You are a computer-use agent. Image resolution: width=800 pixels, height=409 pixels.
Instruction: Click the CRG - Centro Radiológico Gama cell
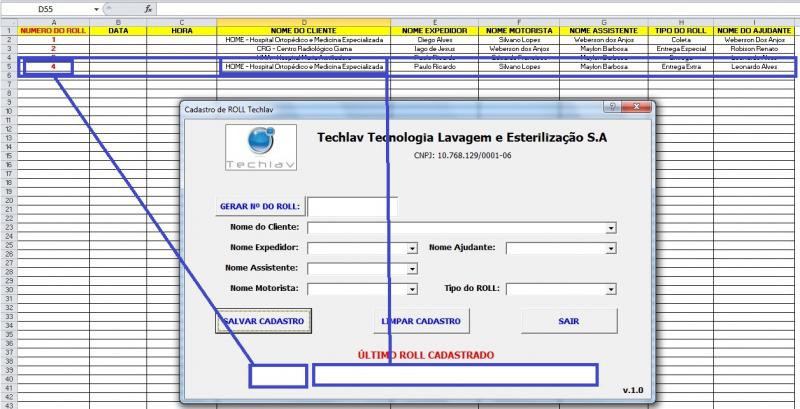click(304, 48)
